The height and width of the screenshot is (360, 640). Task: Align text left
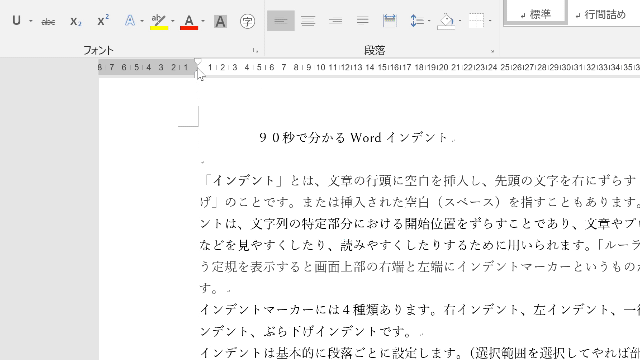(x=281, y=20)
